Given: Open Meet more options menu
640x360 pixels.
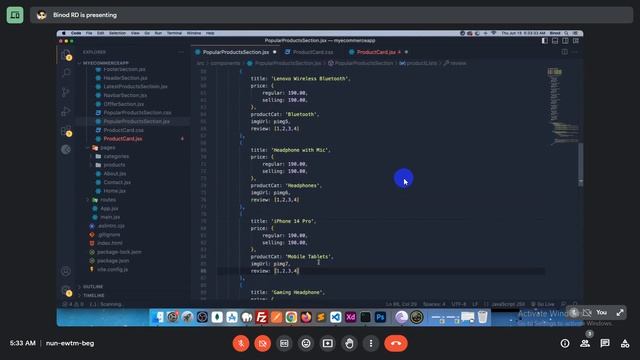Looking at the screenshot, I should tap(371, 343).
